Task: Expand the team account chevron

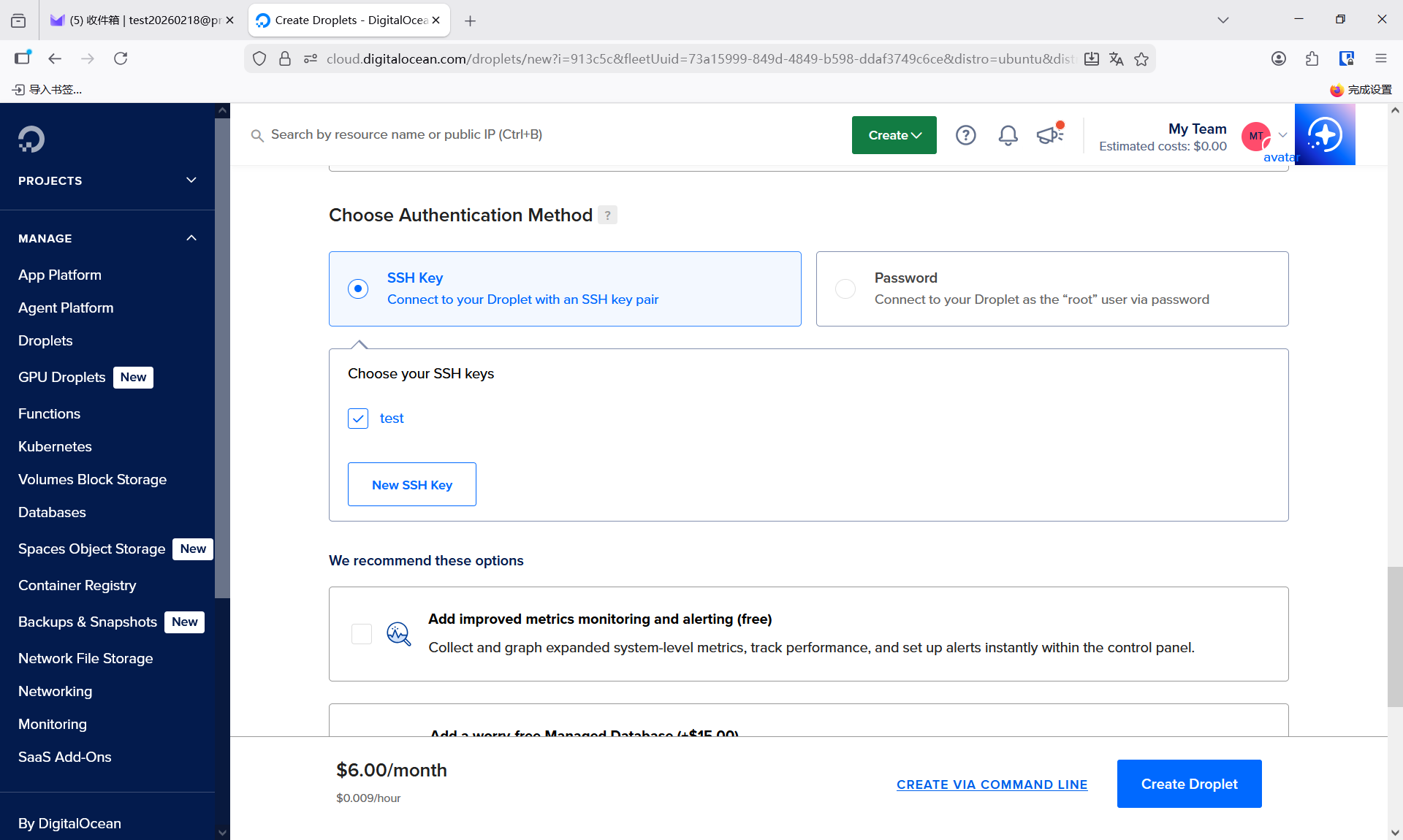Action: 1282,135
